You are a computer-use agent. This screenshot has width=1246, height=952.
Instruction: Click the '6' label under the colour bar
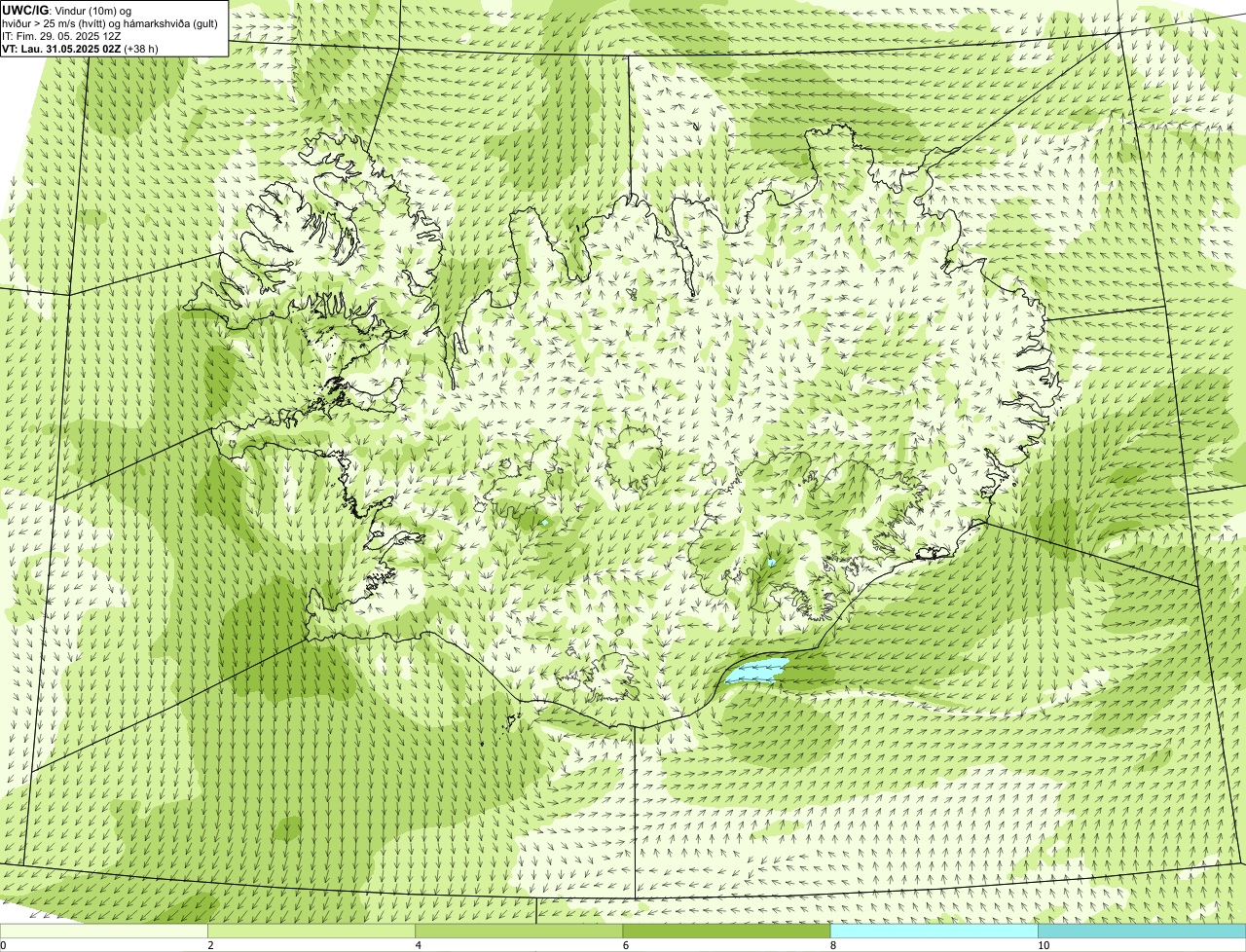pos(625,945)
